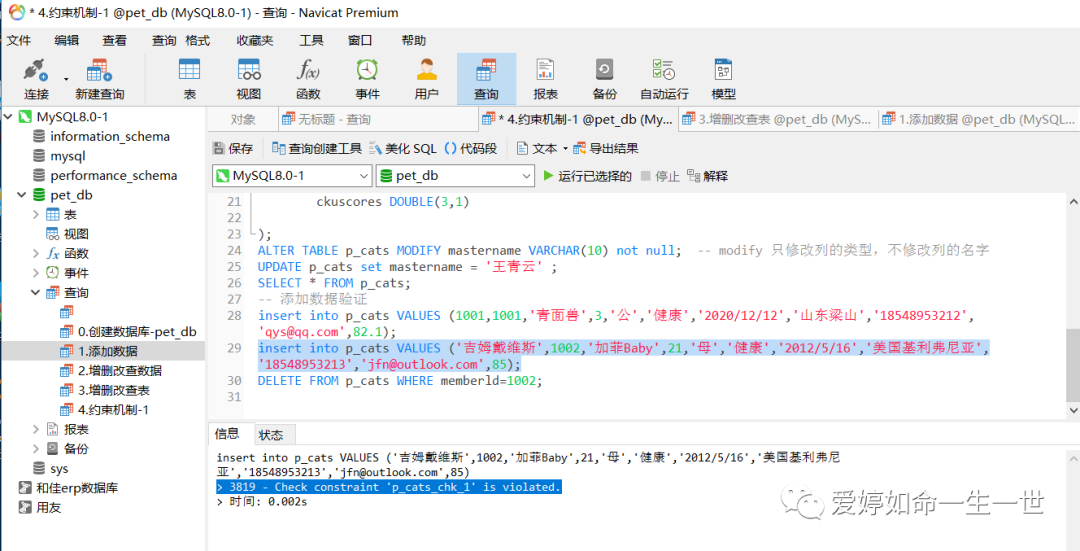Open the 工具 menu
The width and height of the screenshot is (1080, 551).
click(311, 41)
